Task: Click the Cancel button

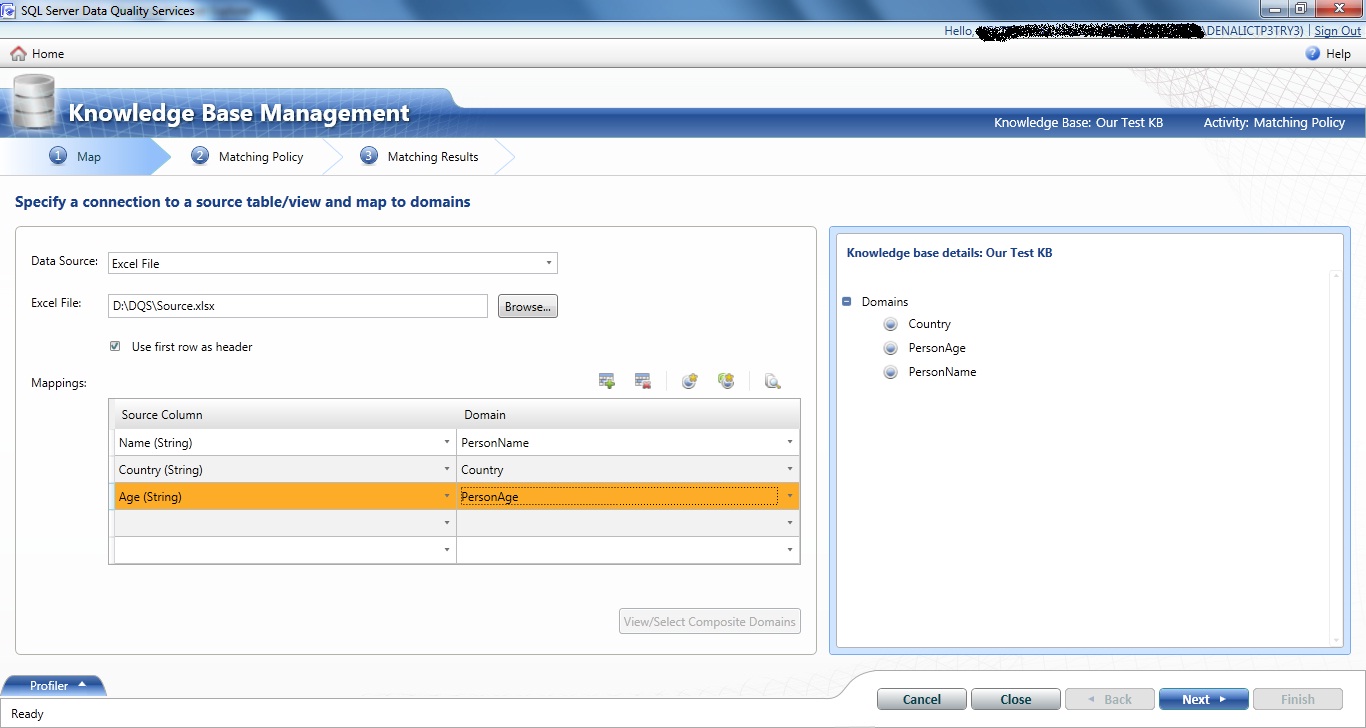Action: pos(922,699)
